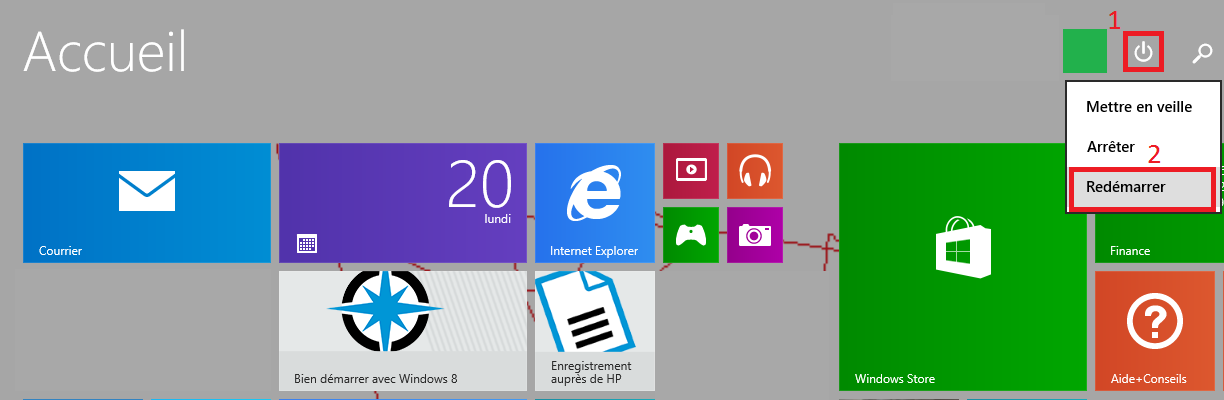Choose Arrêter in the power menu

point(1110,147)
